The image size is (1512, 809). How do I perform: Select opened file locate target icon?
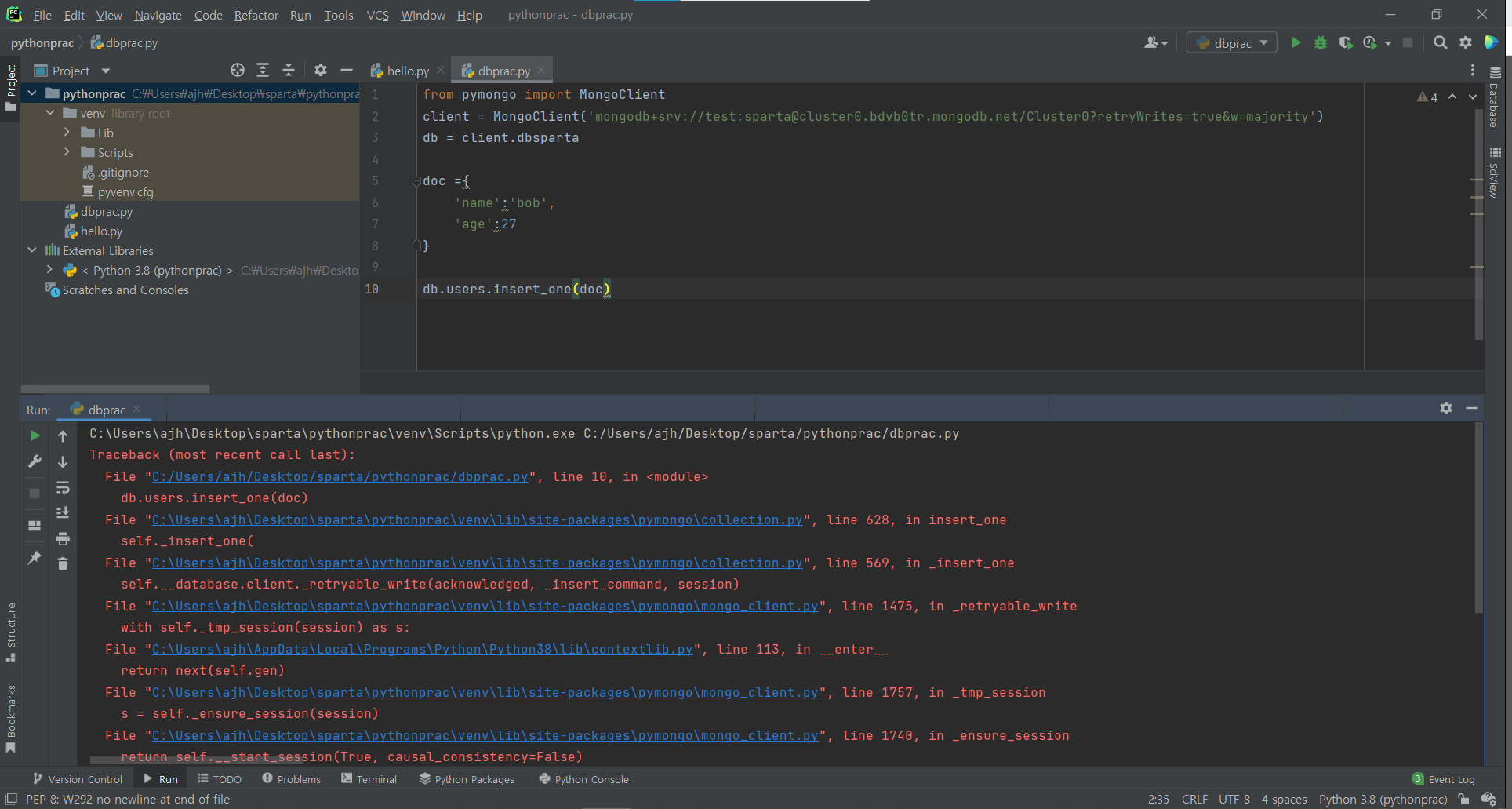click(238, 71)
